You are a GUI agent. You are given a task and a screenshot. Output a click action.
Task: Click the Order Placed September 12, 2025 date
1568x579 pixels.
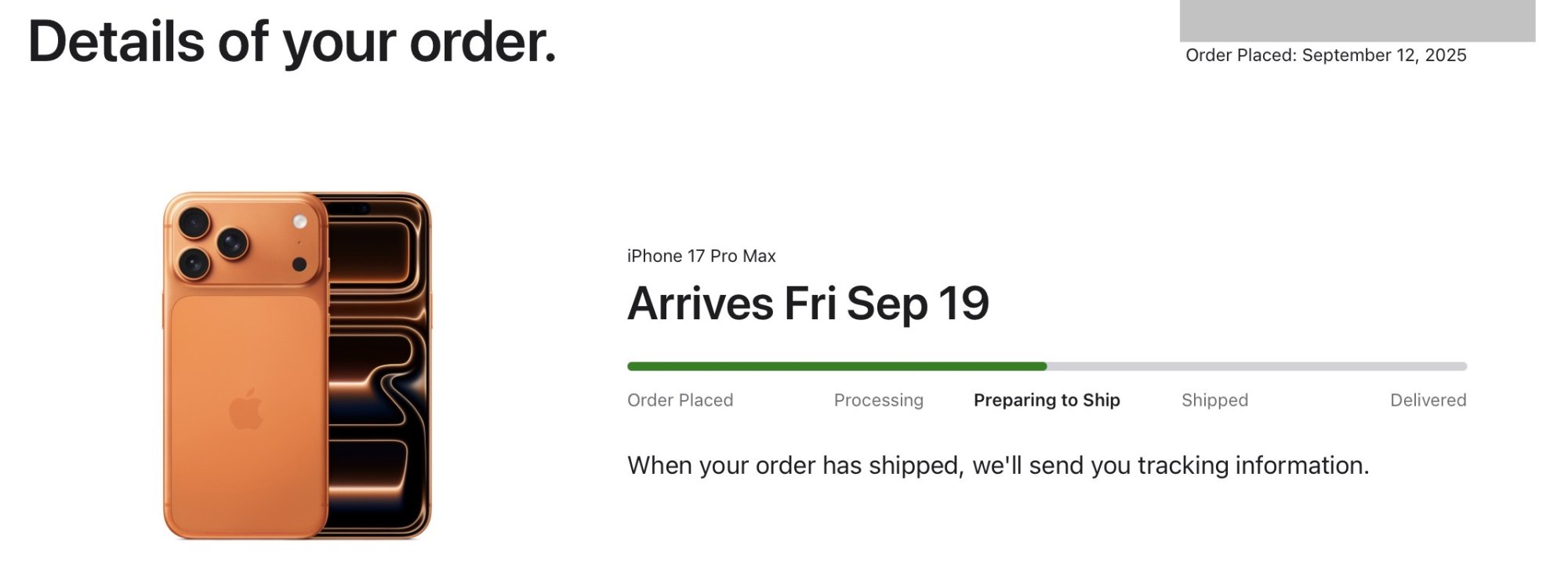click(1325, 55)
